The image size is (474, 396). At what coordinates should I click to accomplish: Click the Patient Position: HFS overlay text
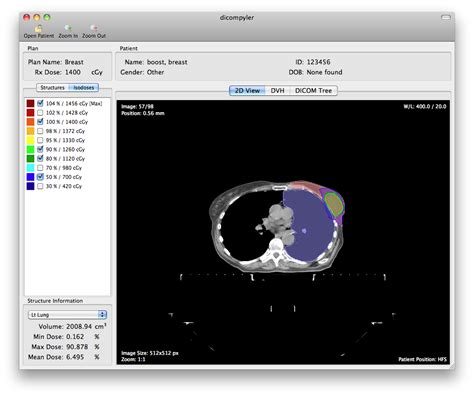click(x=422, y=359)
